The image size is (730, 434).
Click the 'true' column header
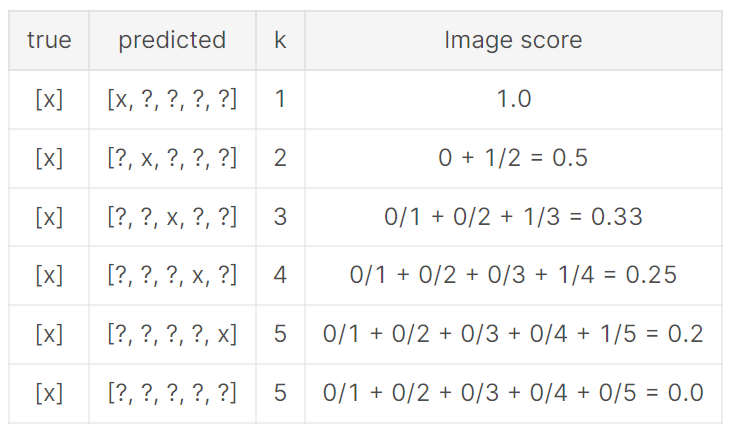coord(49,41)
